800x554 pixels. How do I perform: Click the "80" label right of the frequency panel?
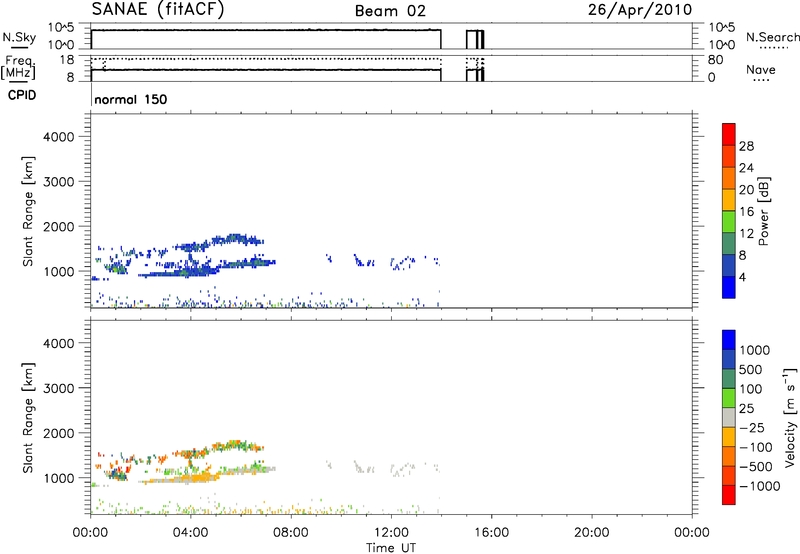coord(715,60)
